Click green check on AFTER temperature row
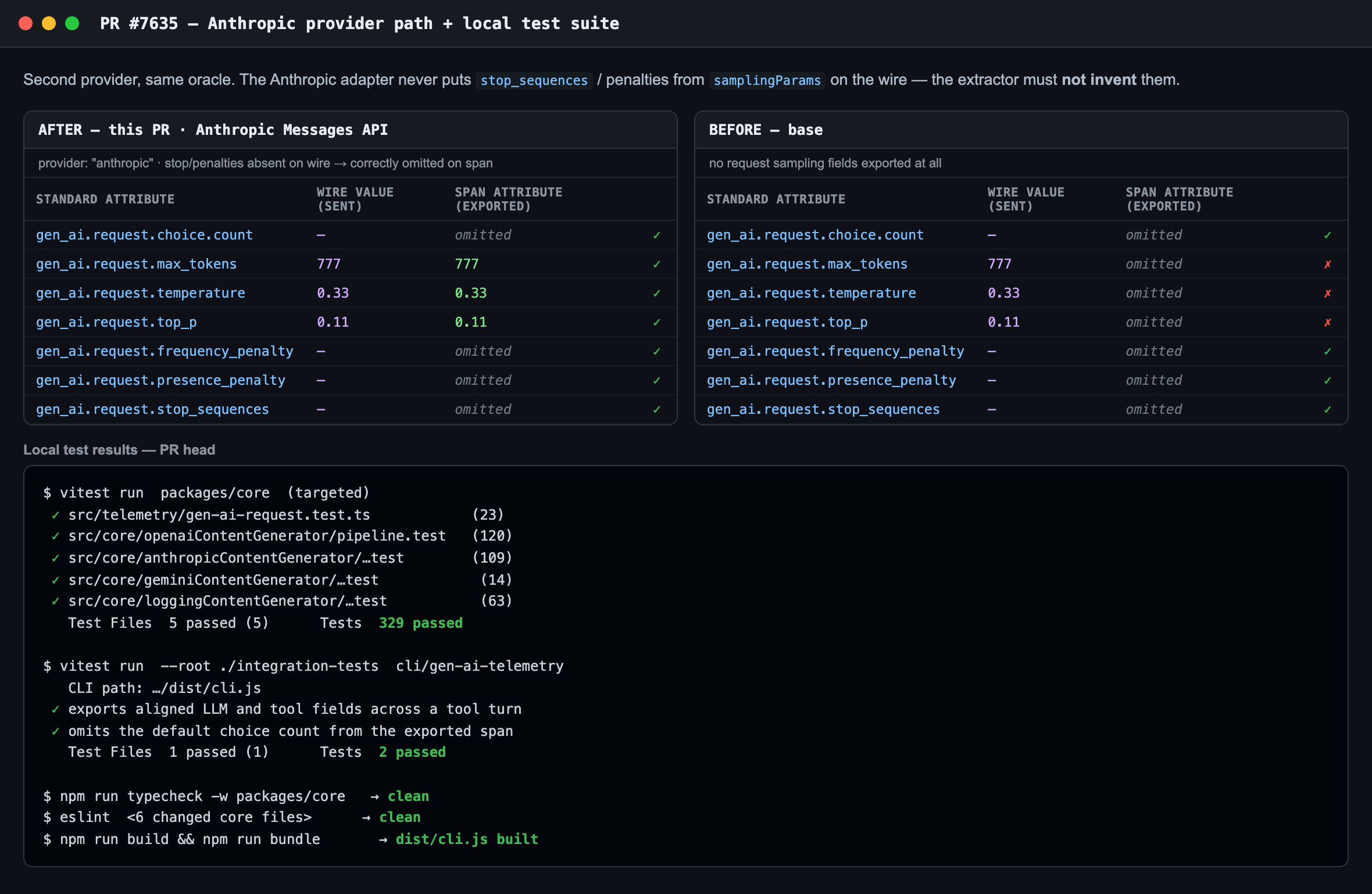 click(657, 293)
